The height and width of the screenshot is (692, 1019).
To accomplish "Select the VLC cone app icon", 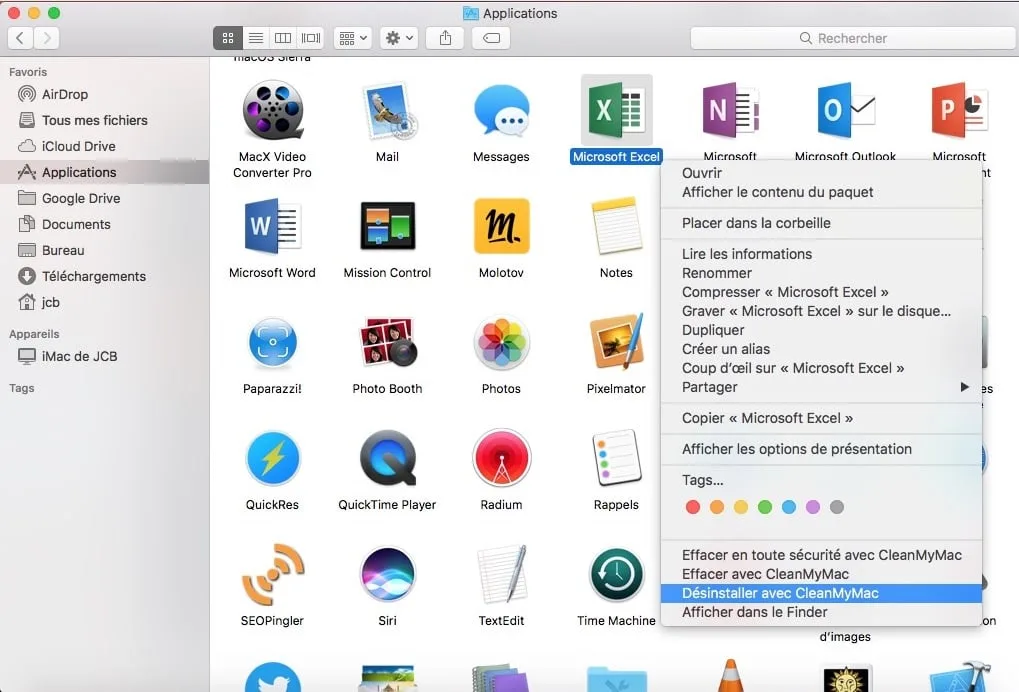I will click(730, 675).
